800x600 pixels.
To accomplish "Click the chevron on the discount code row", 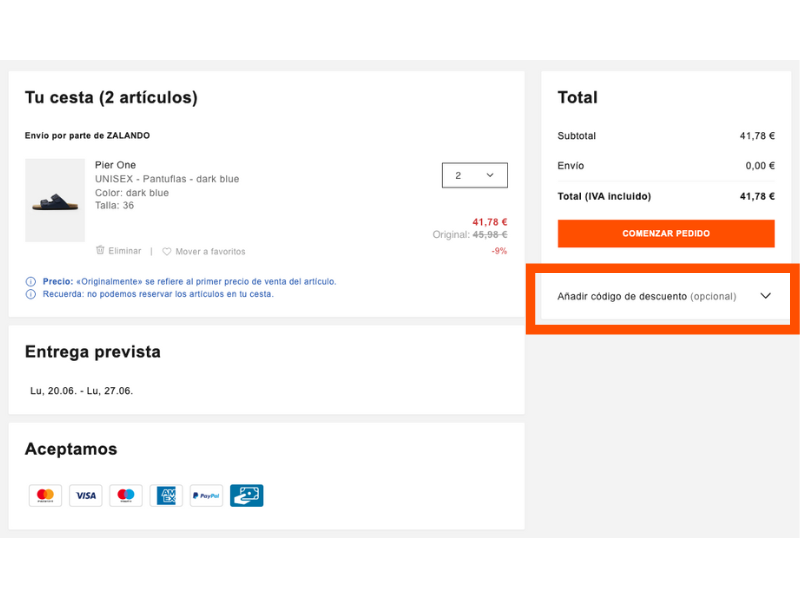I will click(766, 296).
